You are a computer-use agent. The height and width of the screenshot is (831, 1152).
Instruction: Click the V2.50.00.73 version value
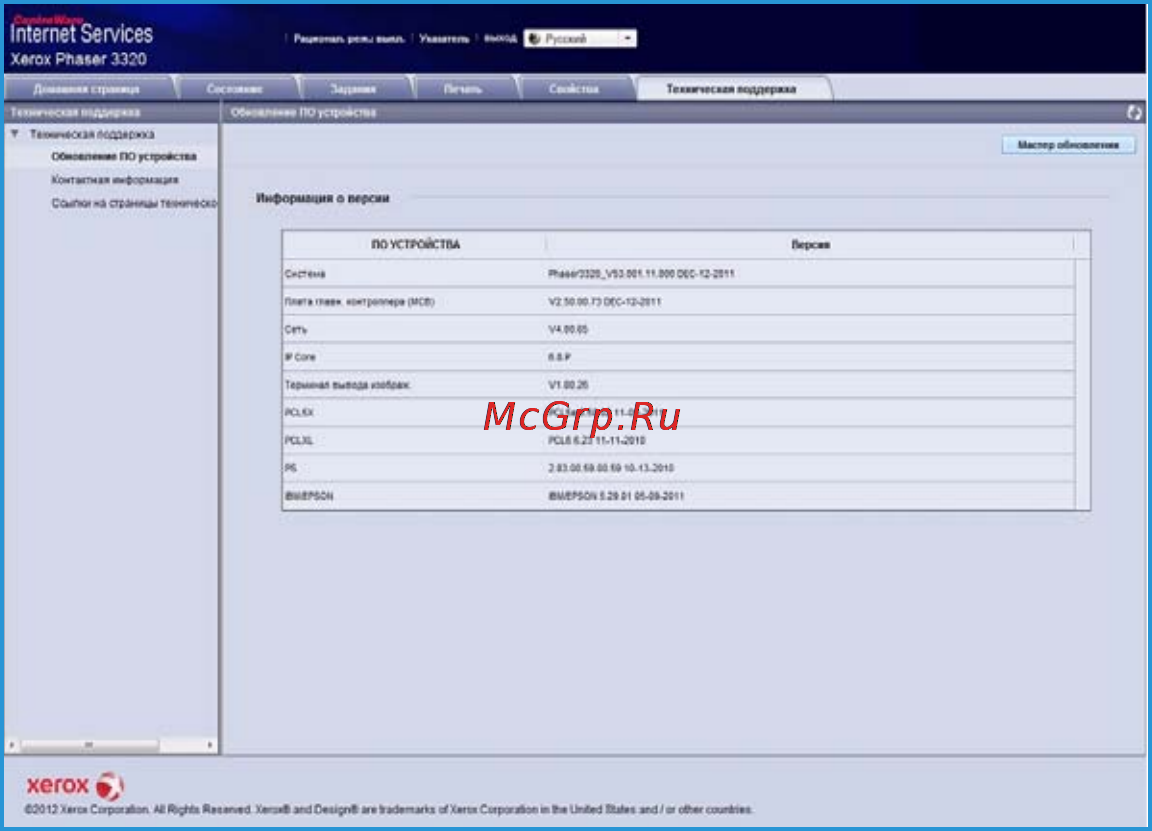tap(604, 302)
